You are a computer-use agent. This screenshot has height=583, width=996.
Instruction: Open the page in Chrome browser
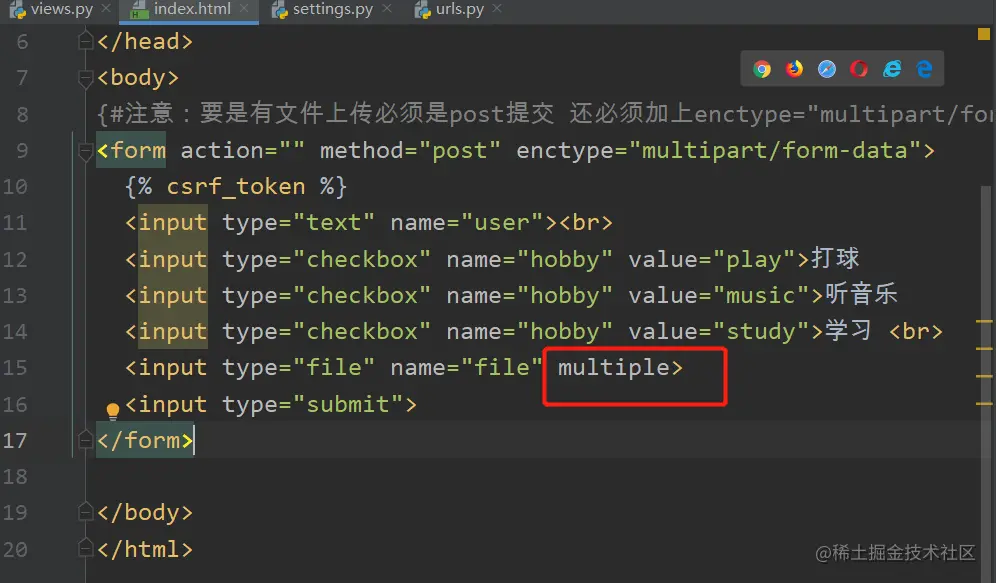click(762, 70)
